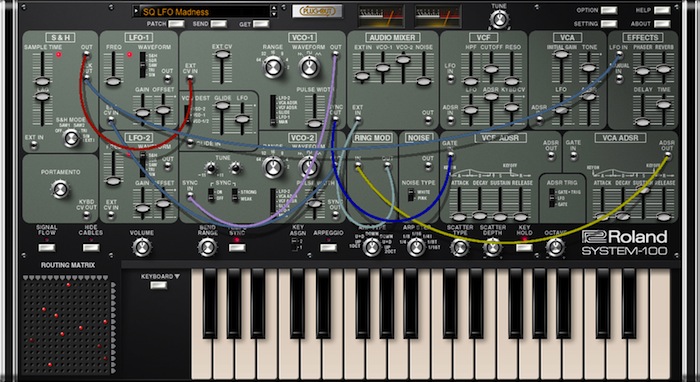Click the VCF CUTOFF slider
The width and height of the screenshot is (700, 382).
(491, 69)
